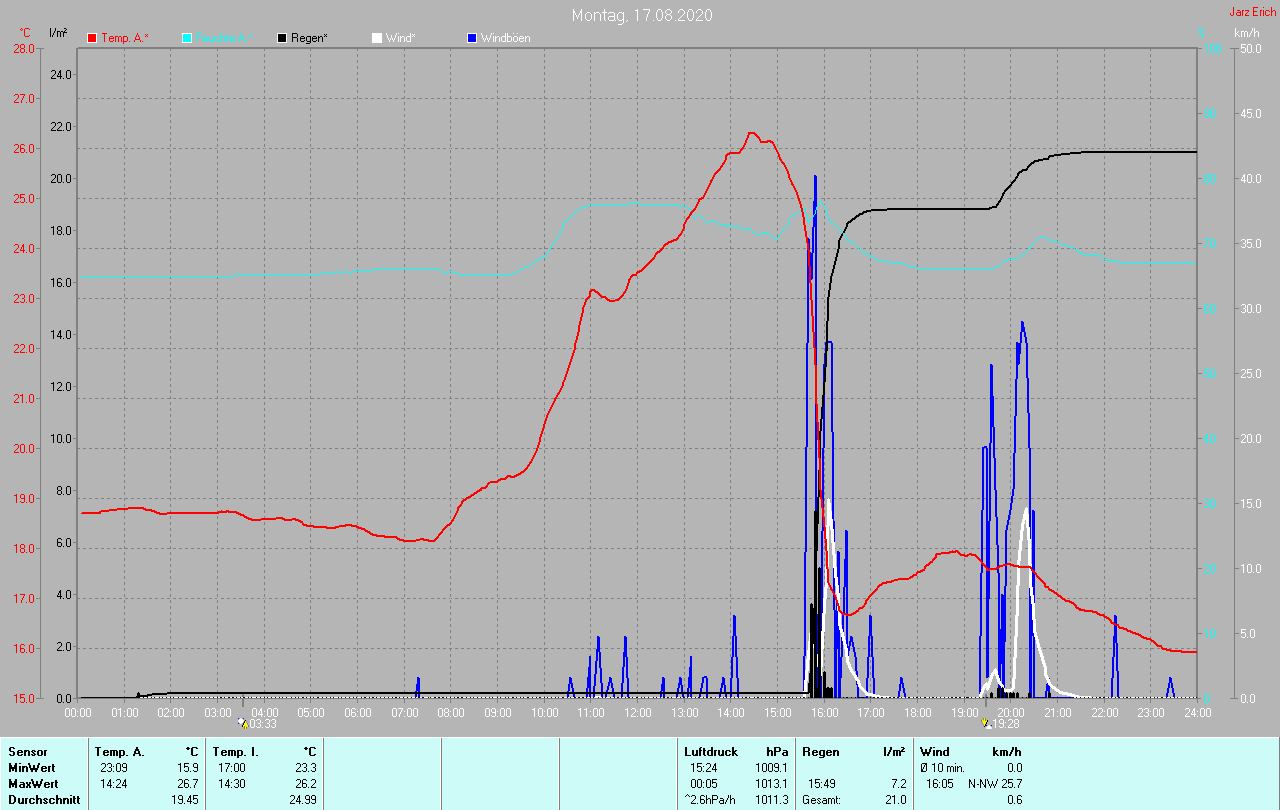Click the '24:00' time axis label
This screenshot has width=1280, height=810.
click(1198, 712)
